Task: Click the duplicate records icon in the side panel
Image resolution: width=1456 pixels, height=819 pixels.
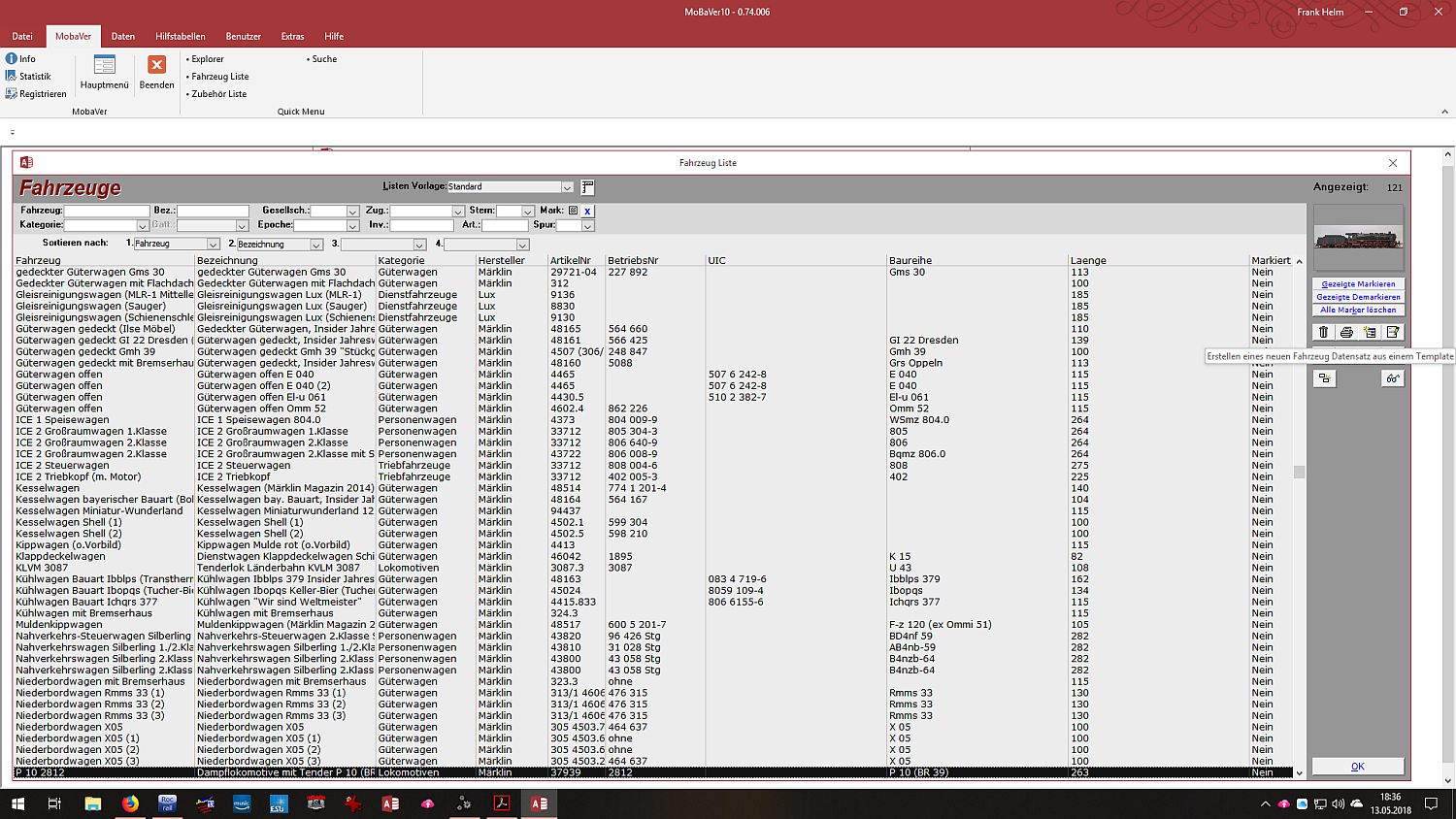Action: click(x=1324, y=378)
